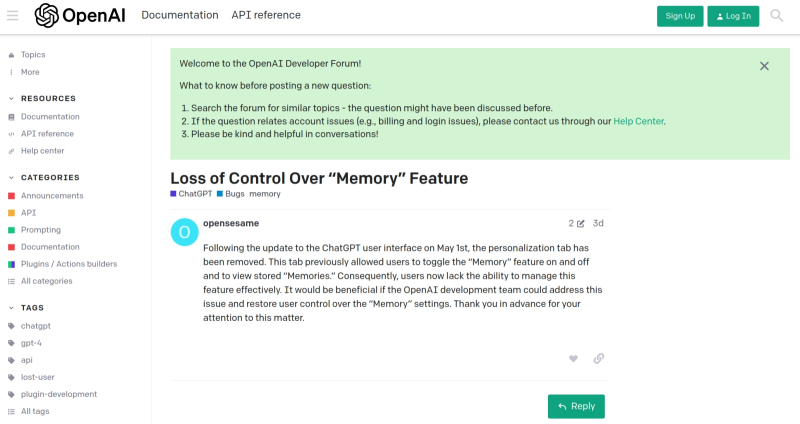This screenshot has height=424, width=800.
Task: Toggle the hamburger sidebar menu
Action: [13, 15]
